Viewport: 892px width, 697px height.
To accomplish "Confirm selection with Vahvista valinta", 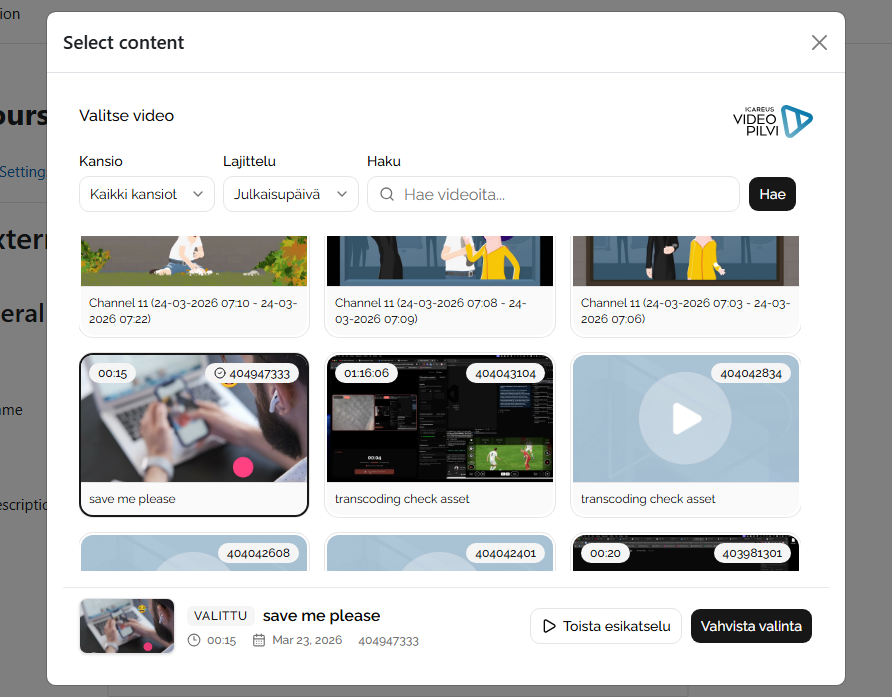I will pyautogui.click(x=751, y=626).
